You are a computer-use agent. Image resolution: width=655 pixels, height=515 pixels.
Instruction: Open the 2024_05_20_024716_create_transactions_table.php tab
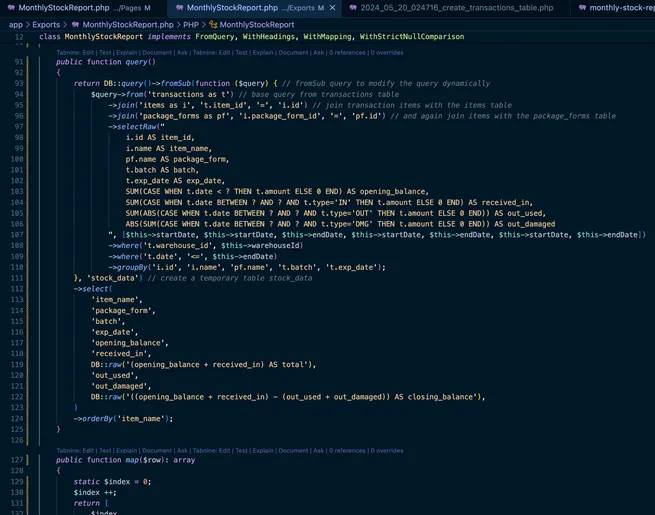click(x=456, y=8)
